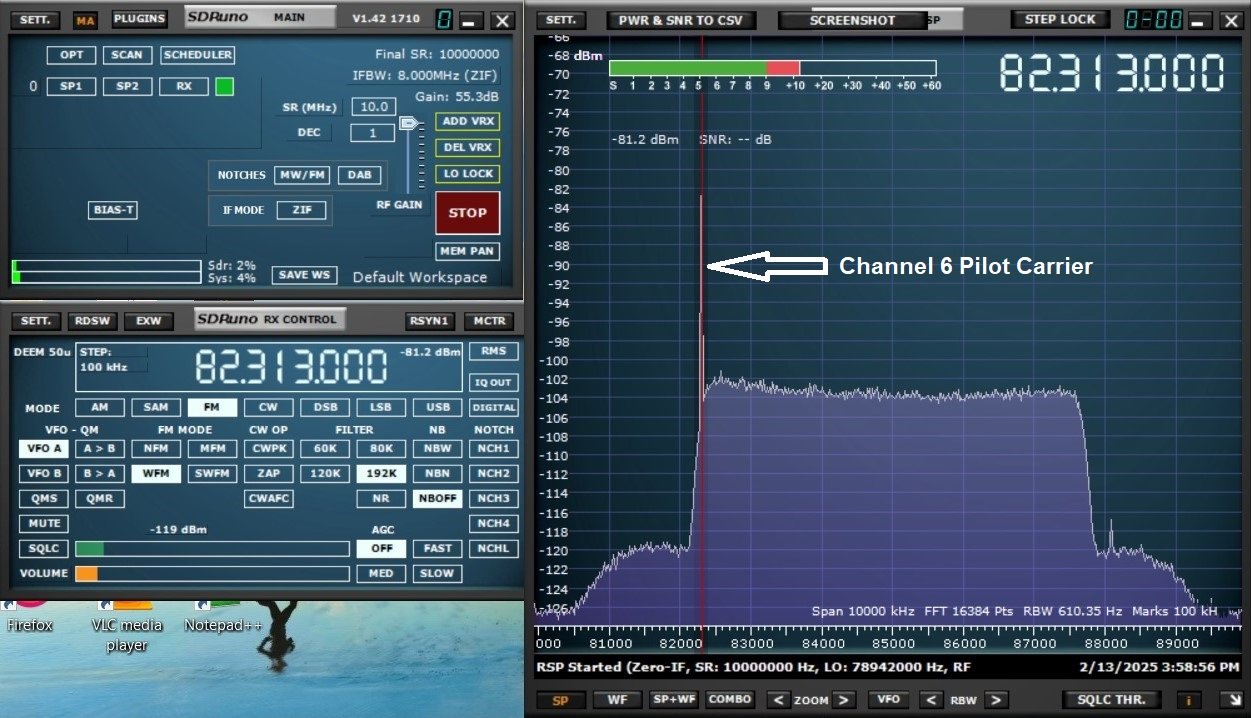Viewport: 1251px width, 718px height.
Task: Click the orange info 'i' icon
Action: click(x=1189, y=700)
